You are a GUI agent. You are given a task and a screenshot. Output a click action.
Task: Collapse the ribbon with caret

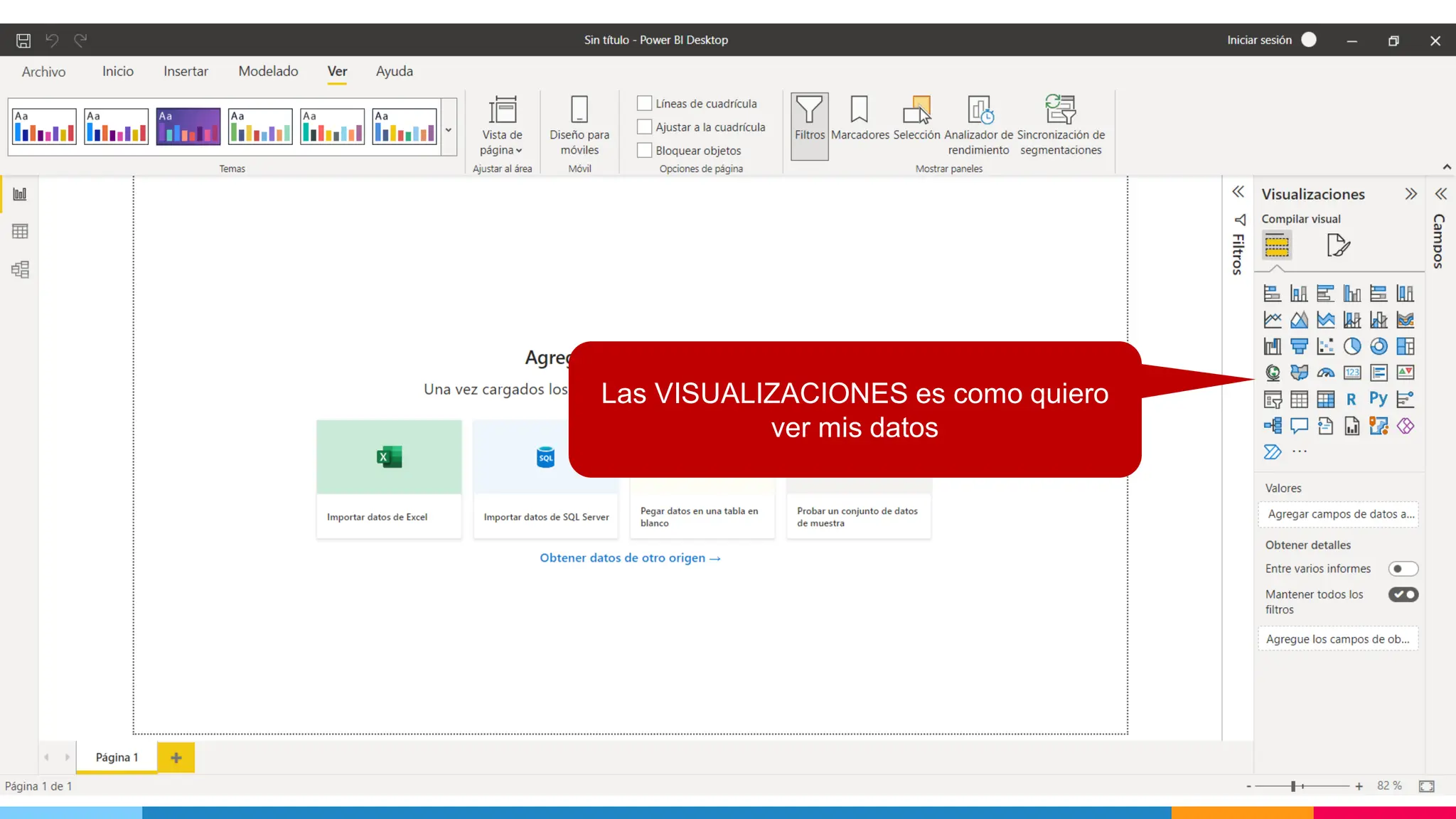(1447, 167)
